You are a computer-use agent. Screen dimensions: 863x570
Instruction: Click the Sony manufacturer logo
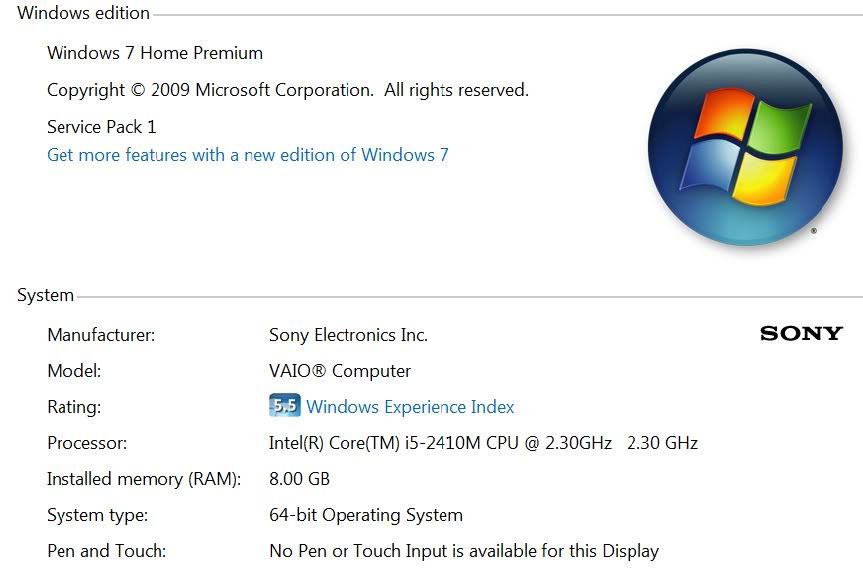801,333
